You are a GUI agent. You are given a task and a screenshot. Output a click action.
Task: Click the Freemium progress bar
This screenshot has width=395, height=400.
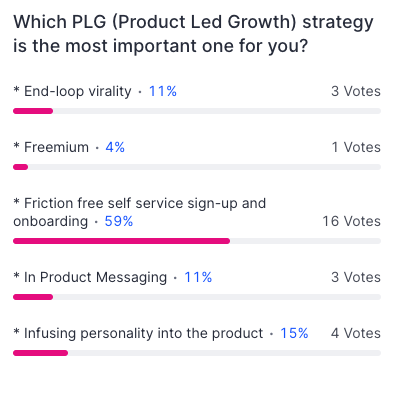[197, 167]
